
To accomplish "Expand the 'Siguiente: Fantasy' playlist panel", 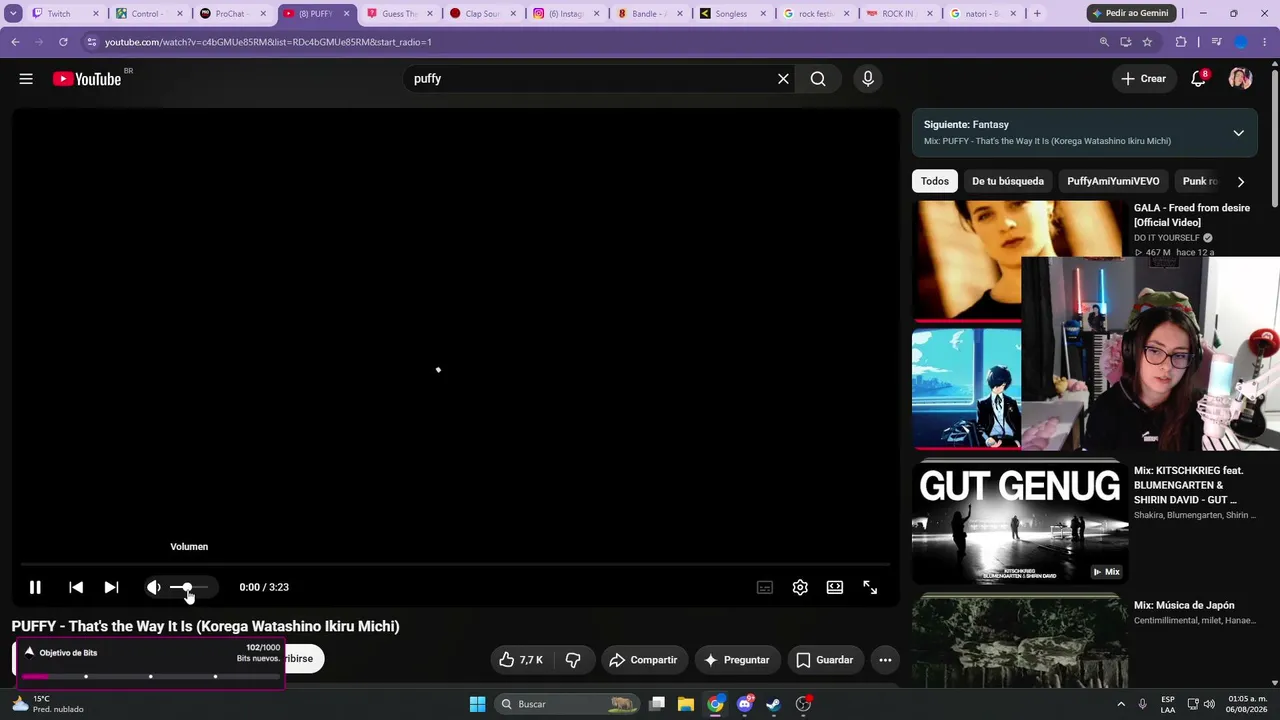I will [x=1238, y=133].
